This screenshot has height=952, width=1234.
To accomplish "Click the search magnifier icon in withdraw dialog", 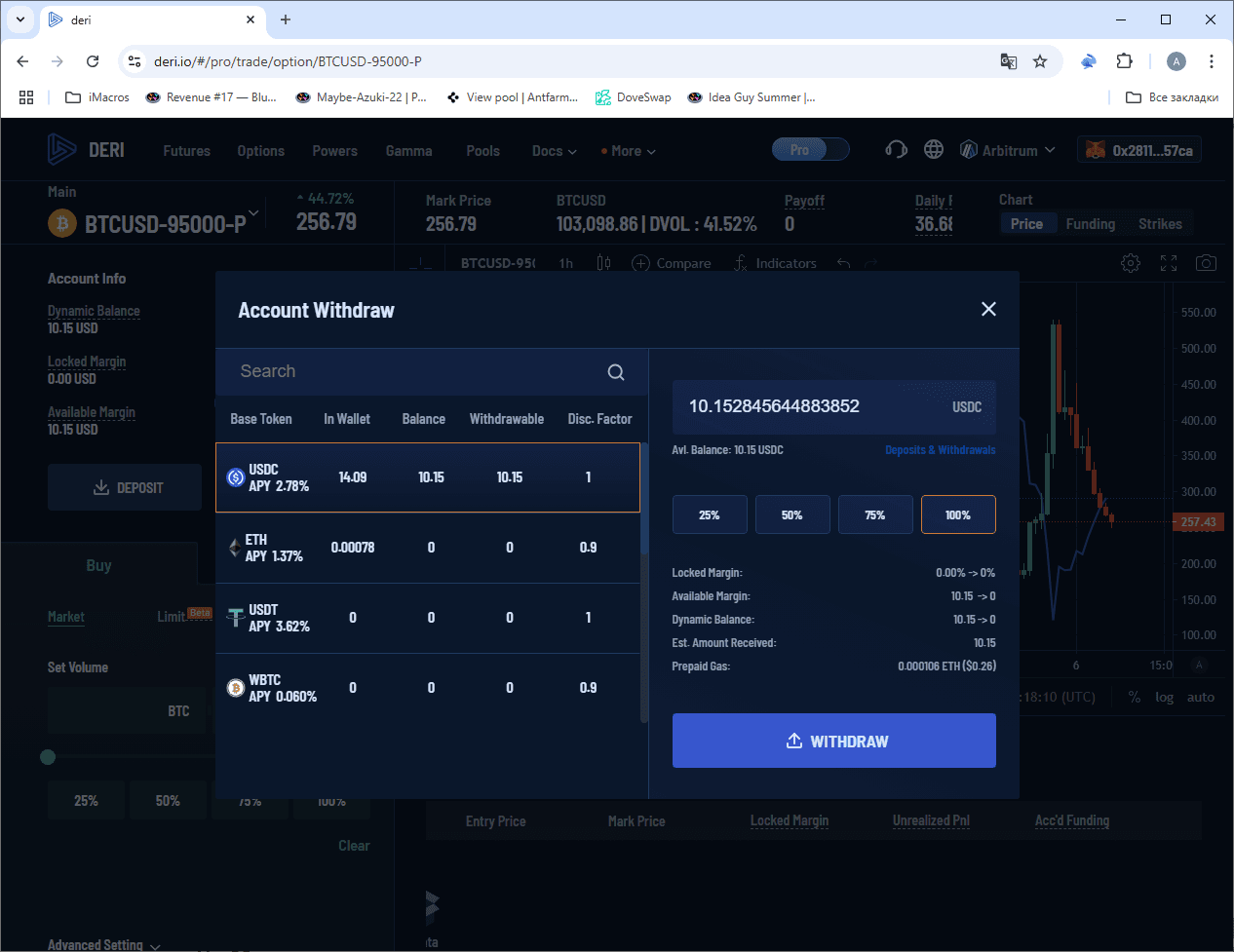I will [x=616, y=372].
